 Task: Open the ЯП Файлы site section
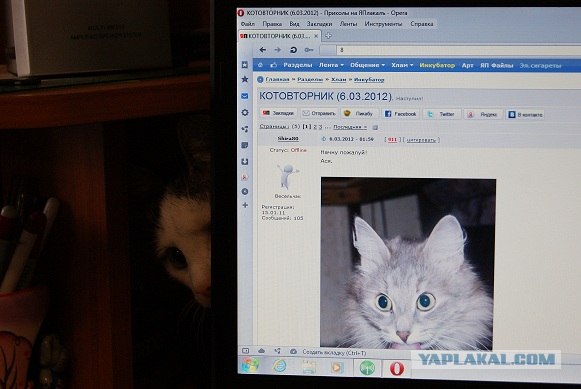[497, 66]
